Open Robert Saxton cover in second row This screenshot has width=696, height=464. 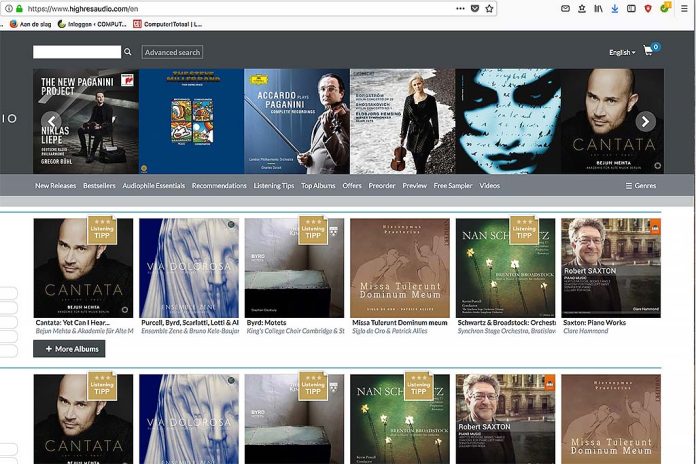506,419
